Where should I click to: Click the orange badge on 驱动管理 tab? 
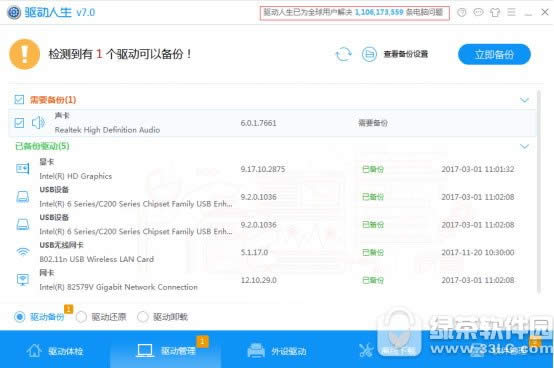tap(202, 341)
